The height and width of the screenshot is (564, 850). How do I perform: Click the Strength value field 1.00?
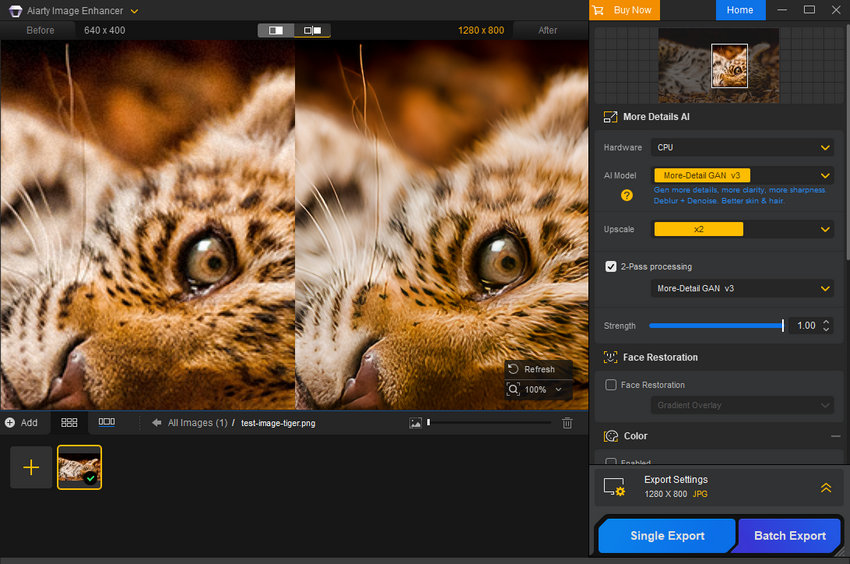806,325
